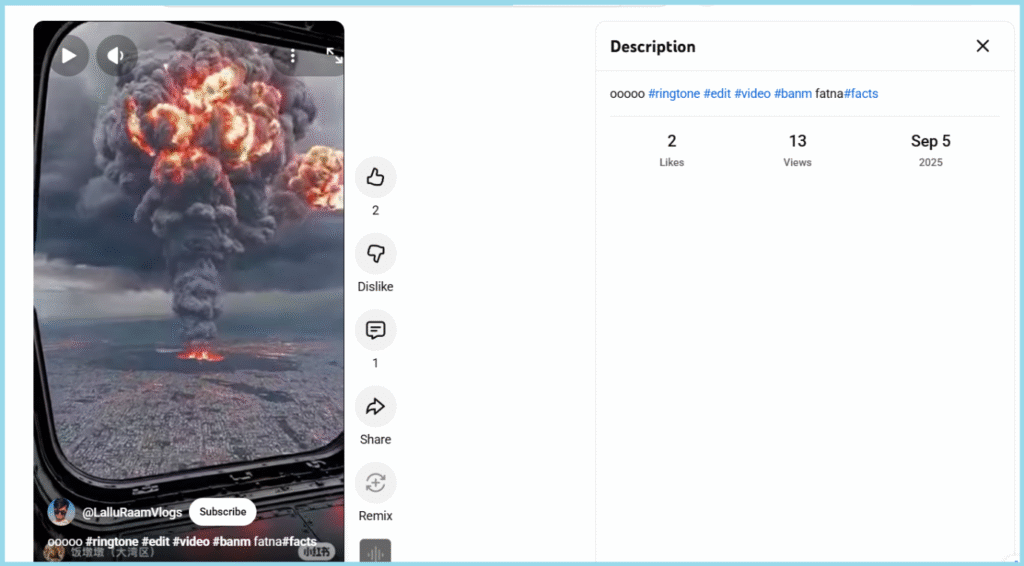Open the three-dot more options menu
Image resolution: width=1024 pixels, height=566 pixels.
(292, 56)
